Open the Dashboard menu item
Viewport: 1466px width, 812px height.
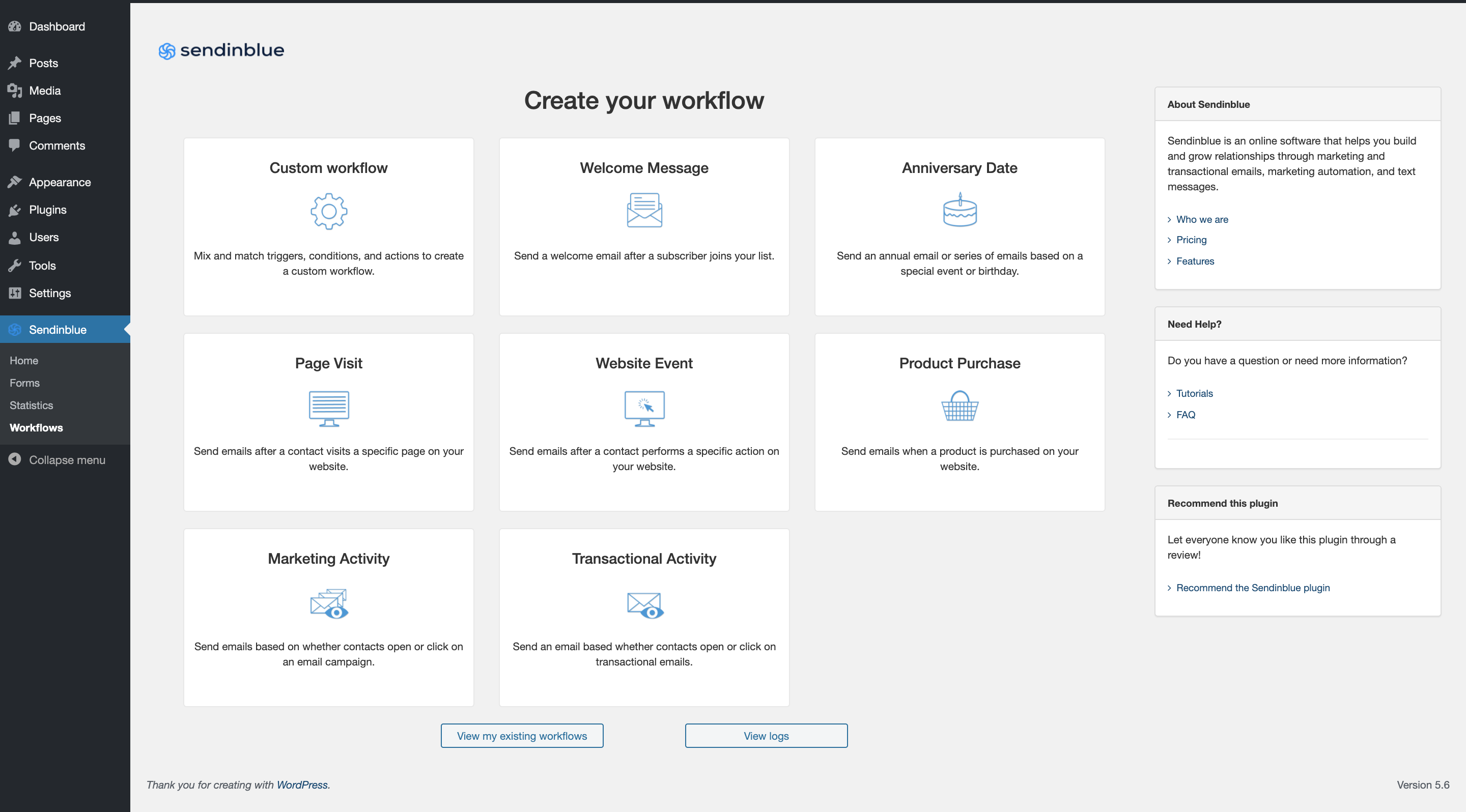pyautogui.click(x=57, y=26)
